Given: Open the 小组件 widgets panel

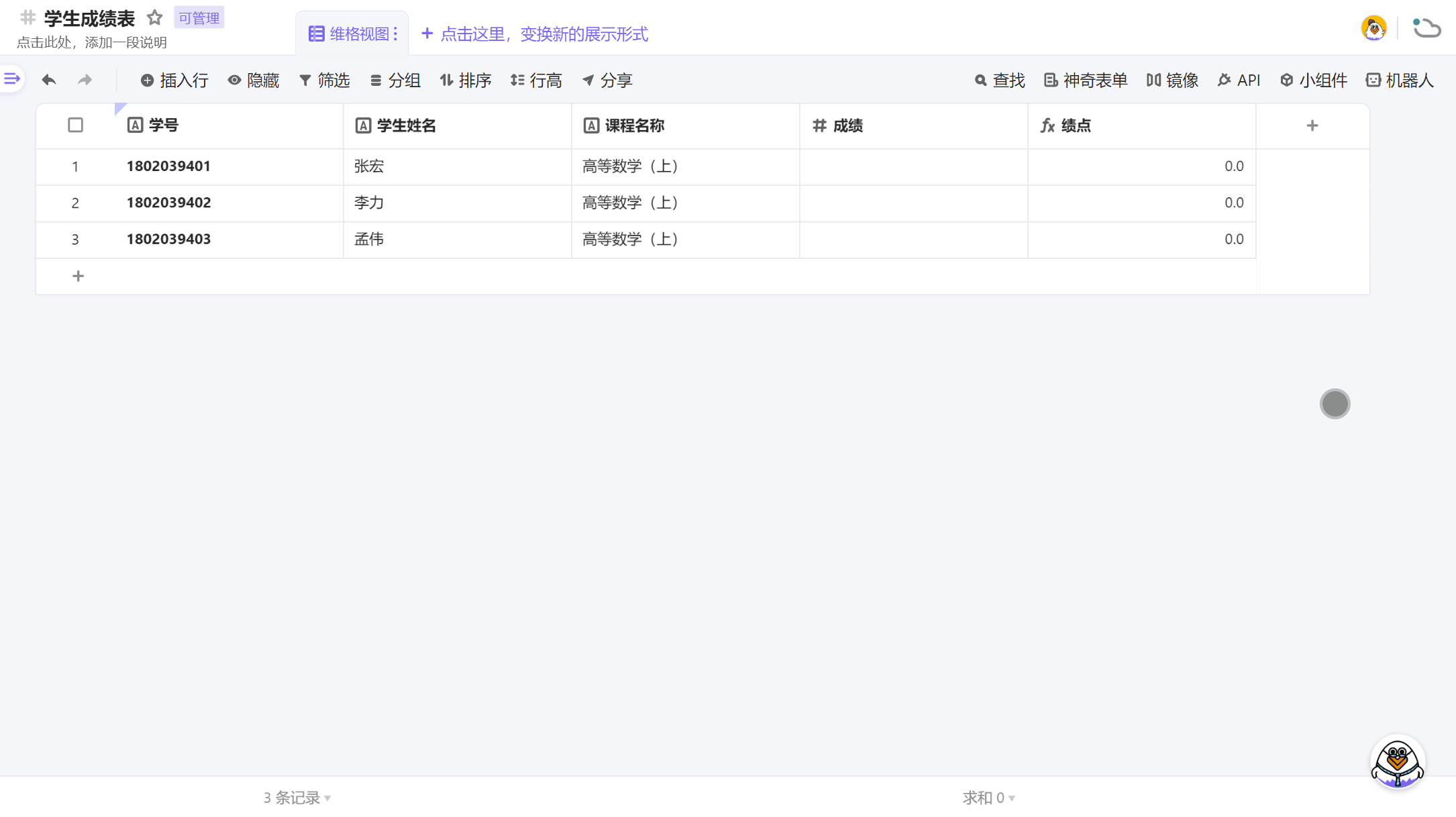Looking at the screenshot, I should pos(1312,80).
